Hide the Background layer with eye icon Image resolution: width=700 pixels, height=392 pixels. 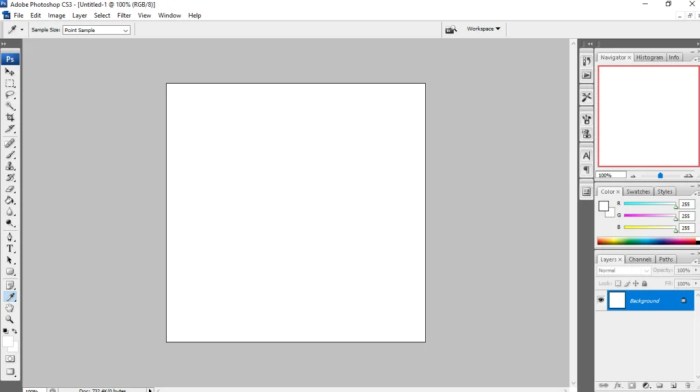click(x=601, y=300)
